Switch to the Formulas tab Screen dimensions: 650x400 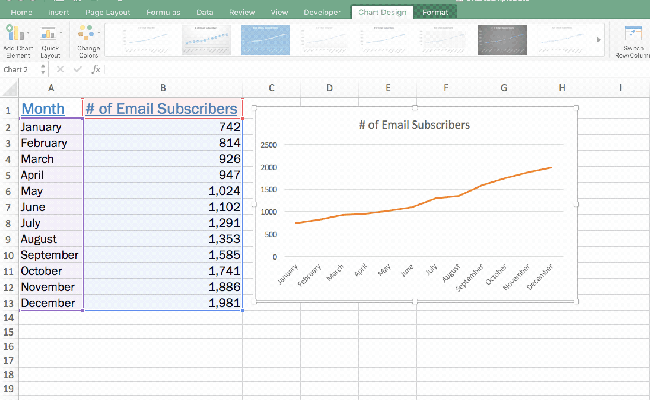163,12
